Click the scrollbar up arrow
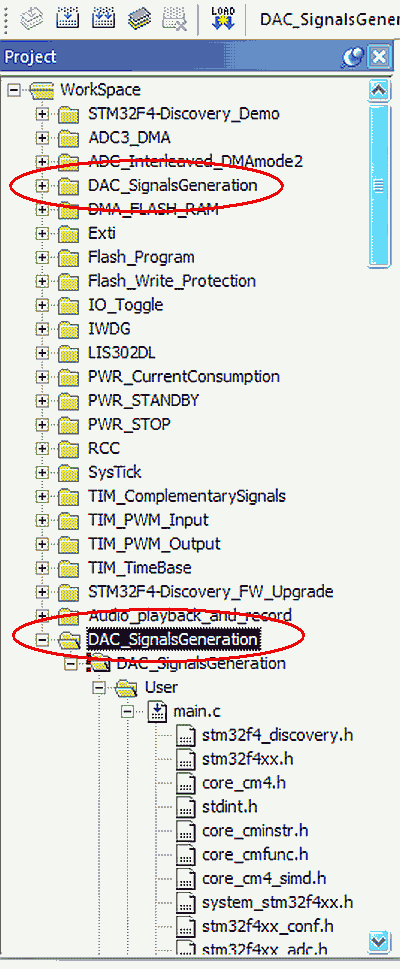 pyautogui.click(x=378, y=90)
